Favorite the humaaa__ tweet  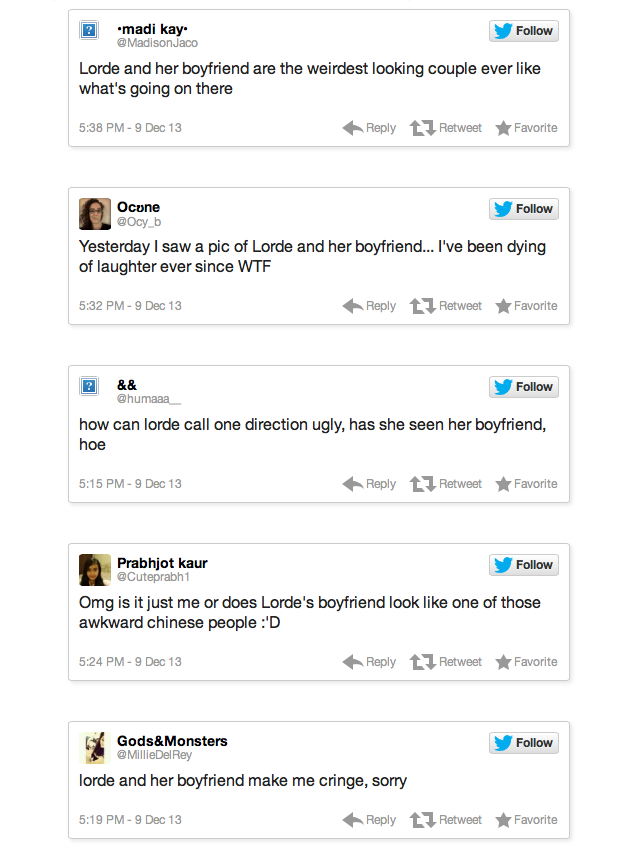coord(526,484)
